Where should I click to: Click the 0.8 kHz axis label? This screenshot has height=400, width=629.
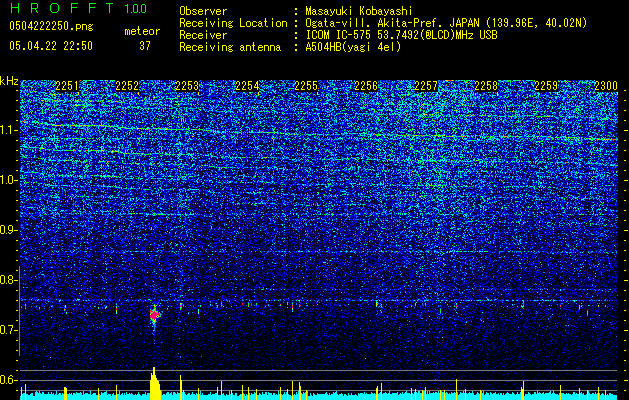point(9,280)
